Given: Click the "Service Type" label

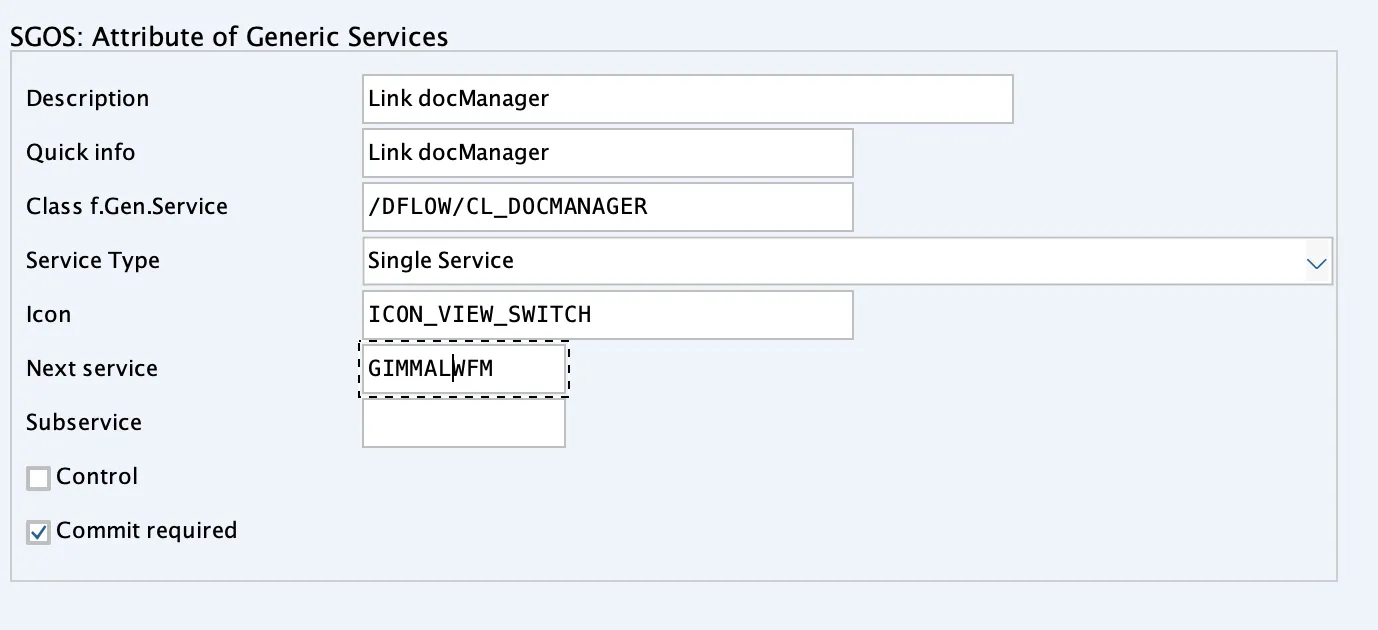Looking at the screenshot, I should point(93,261).
